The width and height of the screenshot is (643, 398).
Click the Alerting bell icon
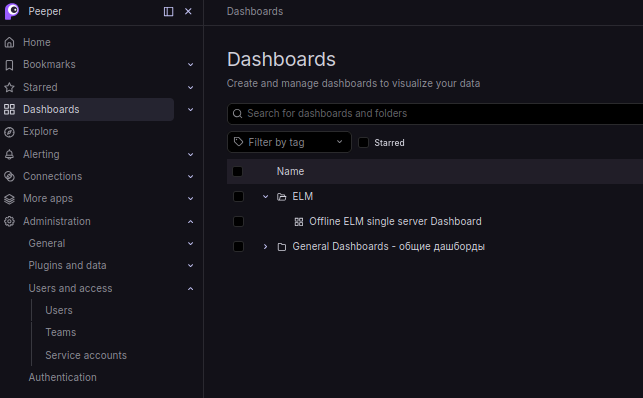(9, 154)
